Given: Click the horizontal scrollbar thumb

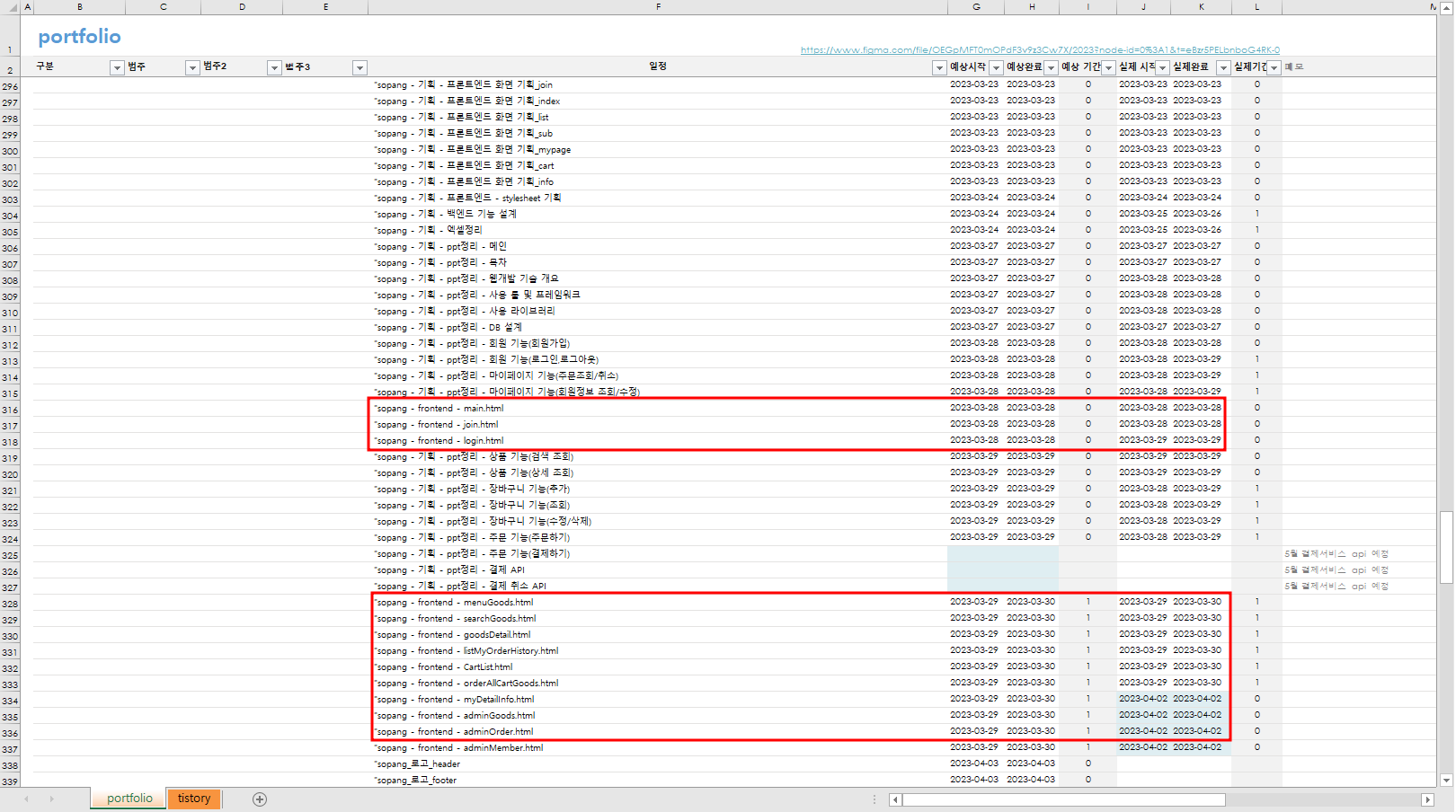Looking at the screenshot, I should coord(1064,799).
